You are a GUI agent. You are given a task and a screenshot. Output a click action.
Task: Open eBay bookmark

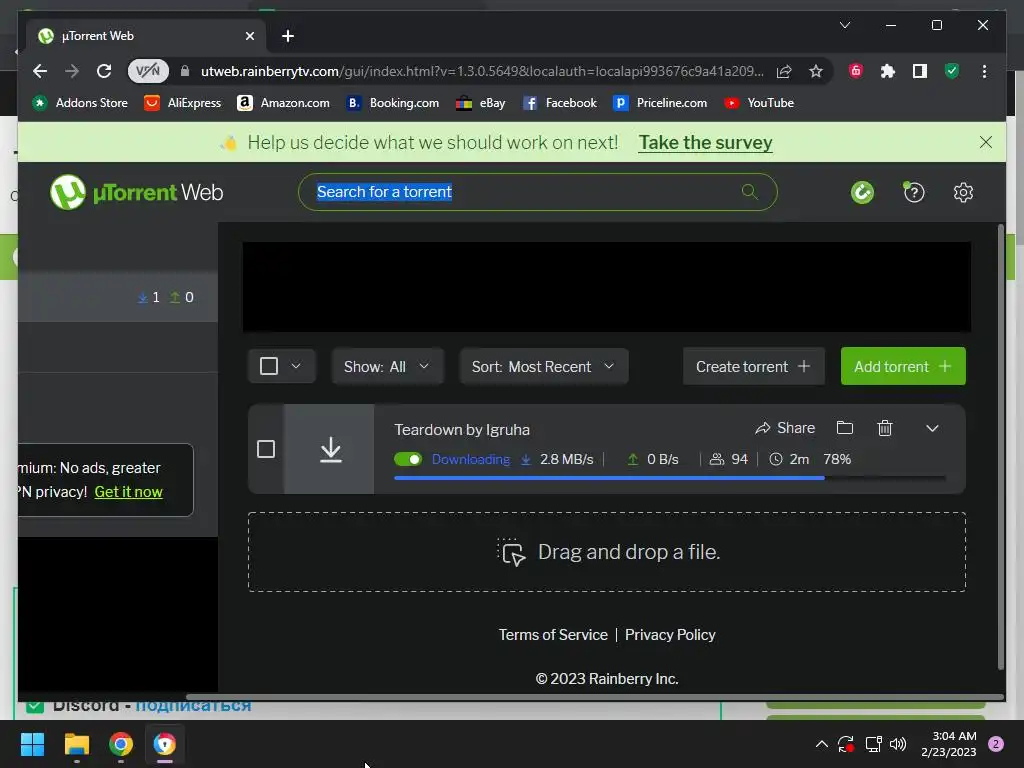coord(481,103)
